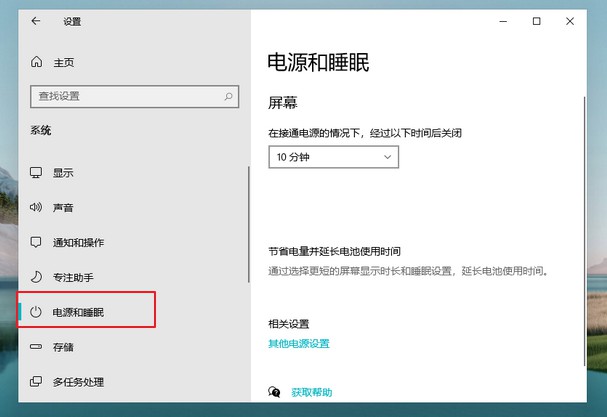Click the 通知和操作 message icon
The image size is (607, 417).
(36, 242)
